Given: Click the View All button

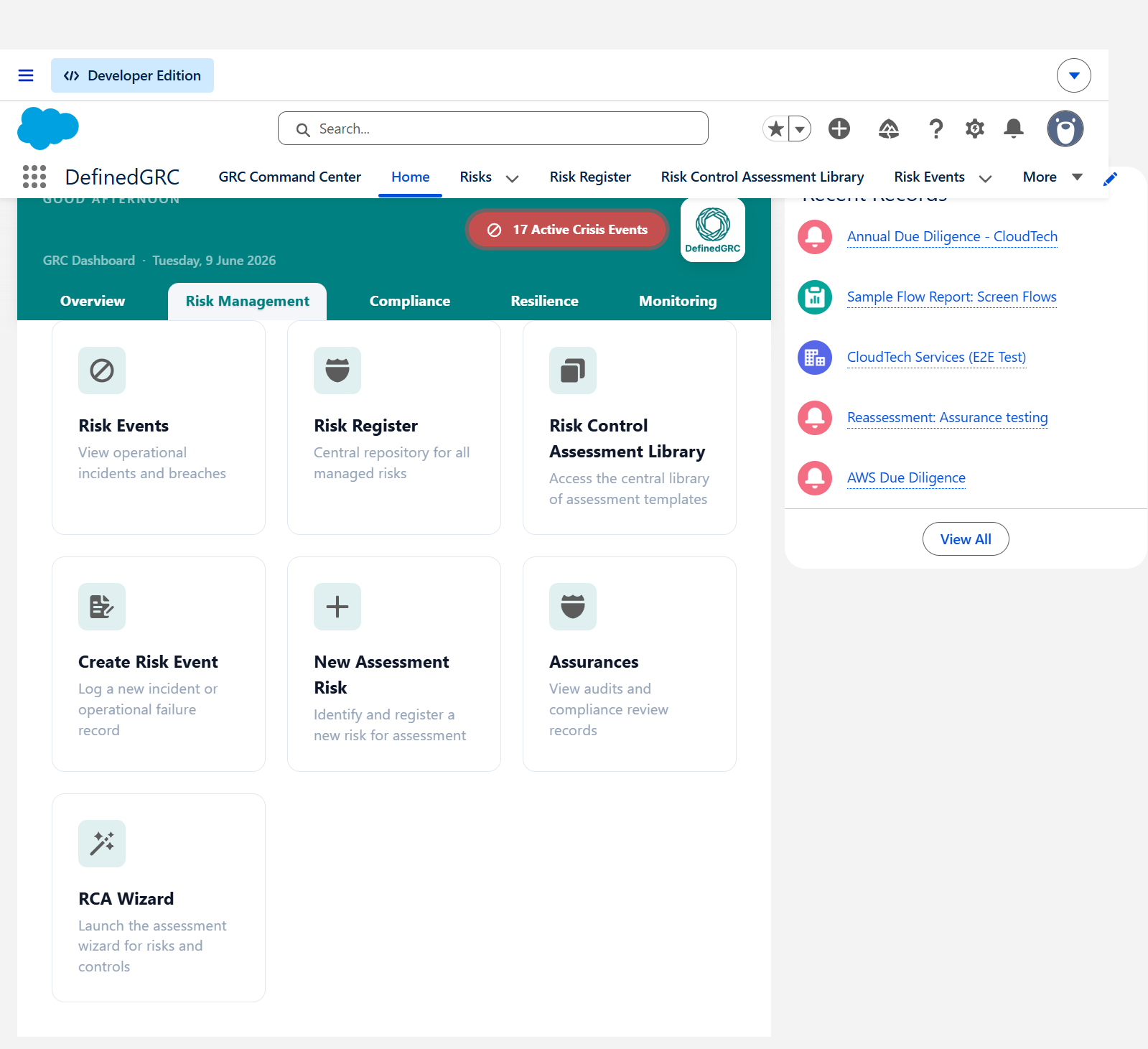Looking at the screenshot, I should point(966,539).
